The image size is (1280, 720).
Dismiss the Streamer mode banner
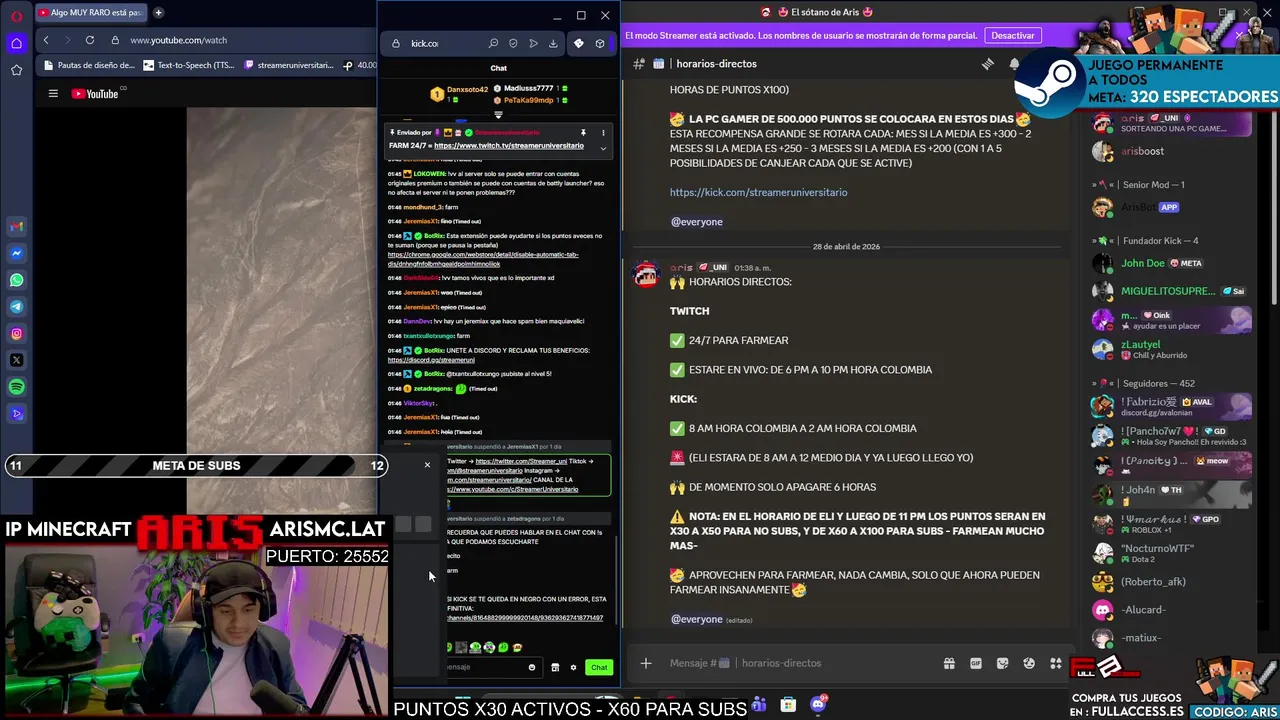[1240, 35]
